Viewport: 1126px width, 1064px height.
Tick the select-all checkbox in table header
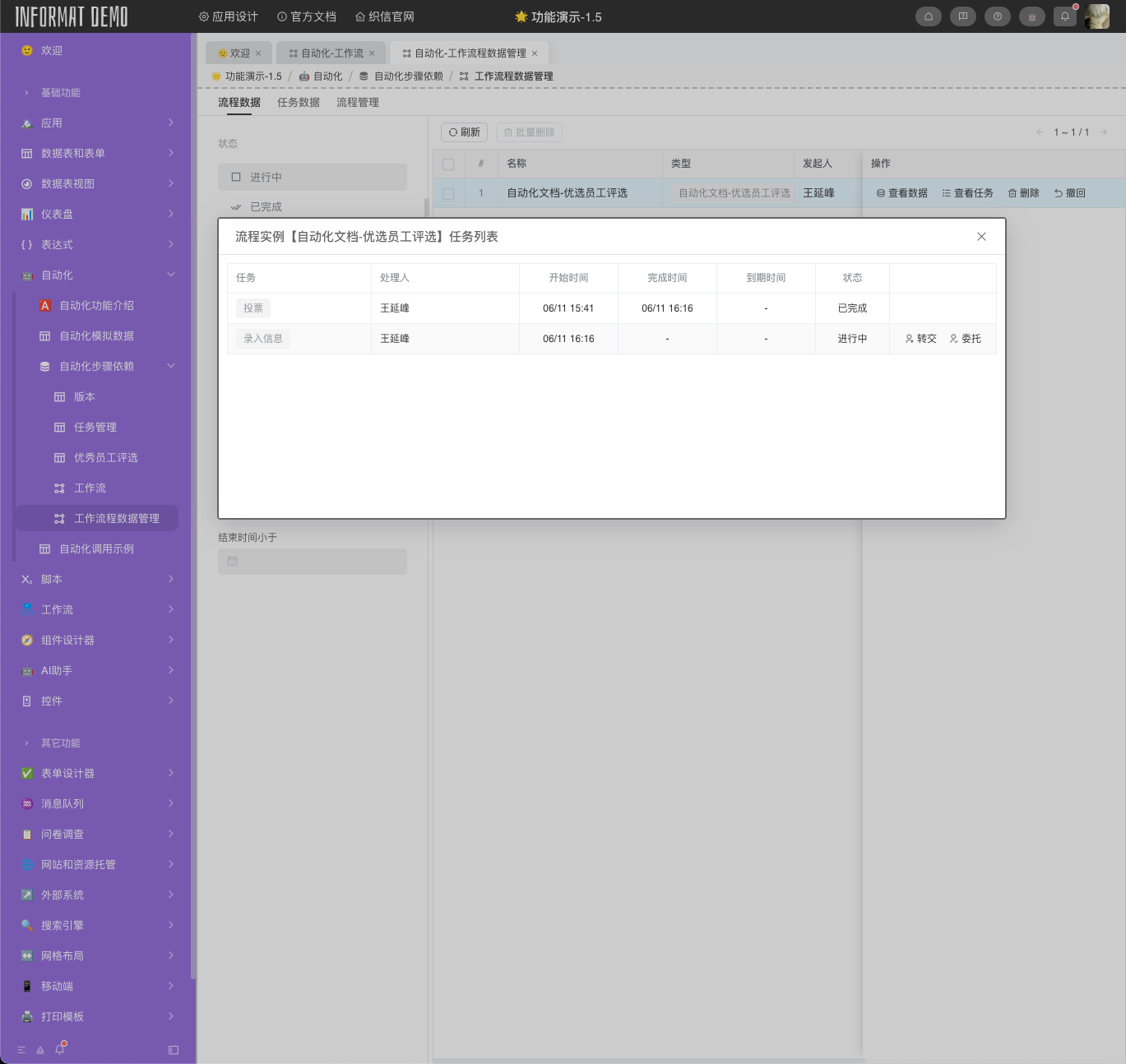(448, 164)
